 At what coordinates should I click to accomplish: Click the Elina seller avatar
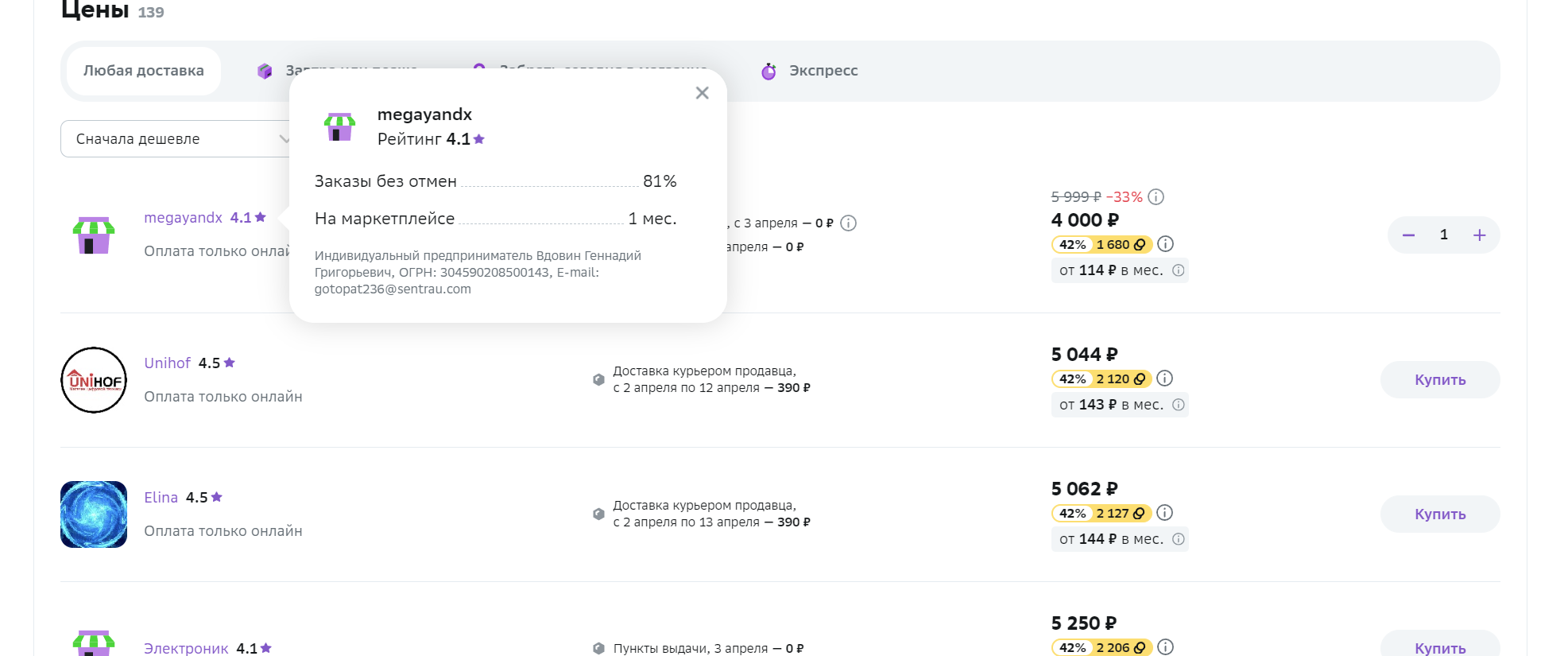pyautogui.click(x=94, y=514)
